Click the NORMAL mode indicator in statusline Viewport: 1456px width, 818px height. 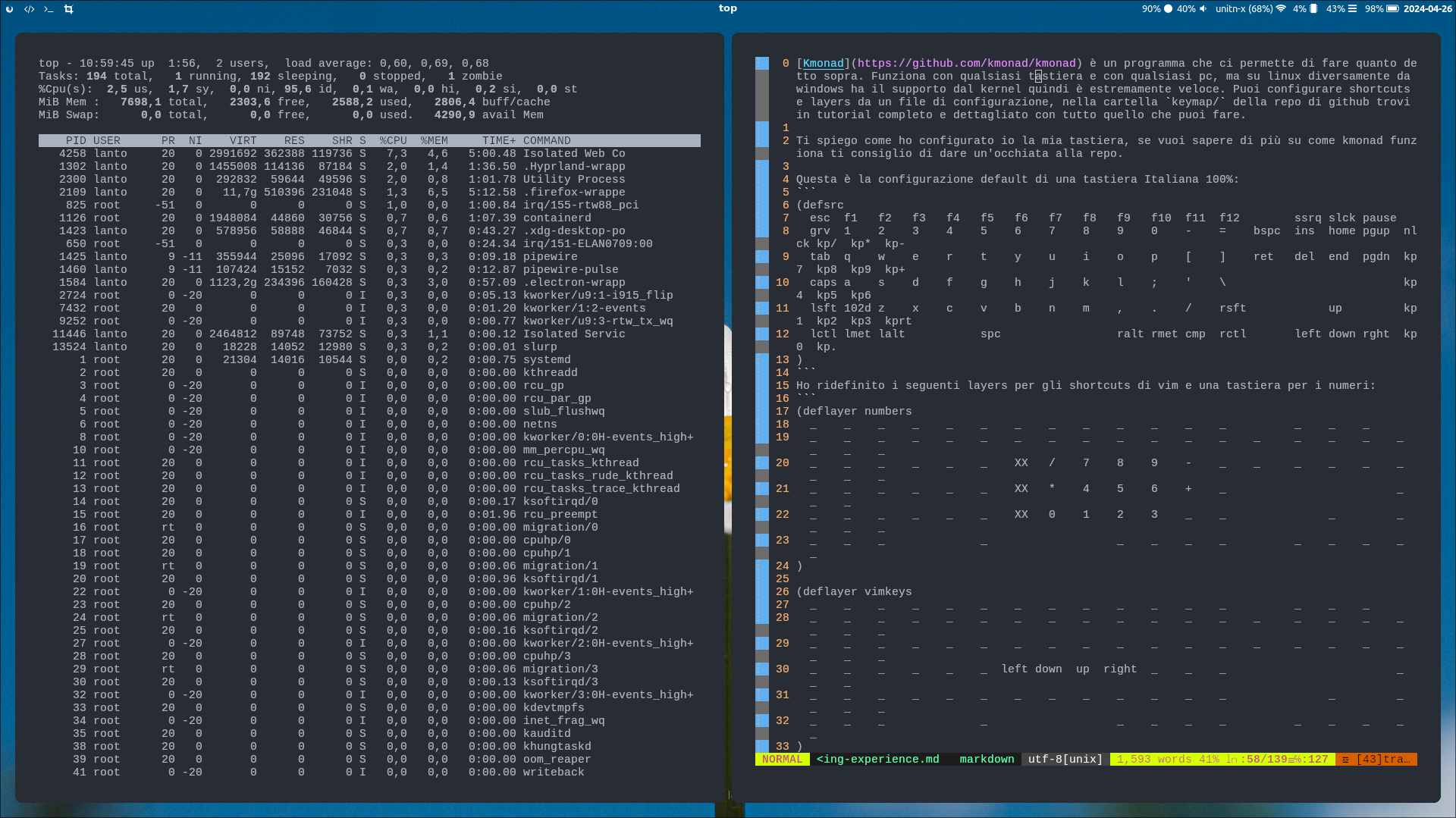[782, 760]
